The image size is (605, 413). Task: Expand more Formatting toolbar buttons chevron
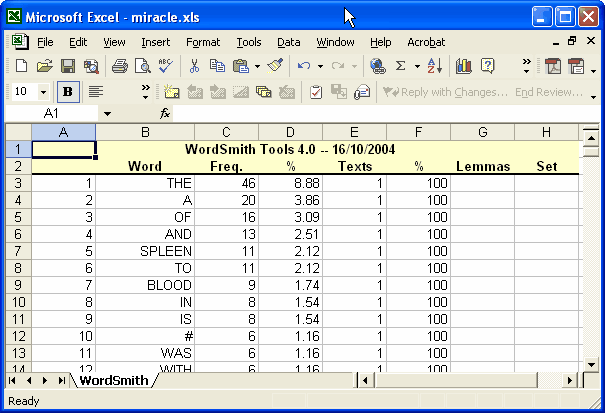[145, 92]
